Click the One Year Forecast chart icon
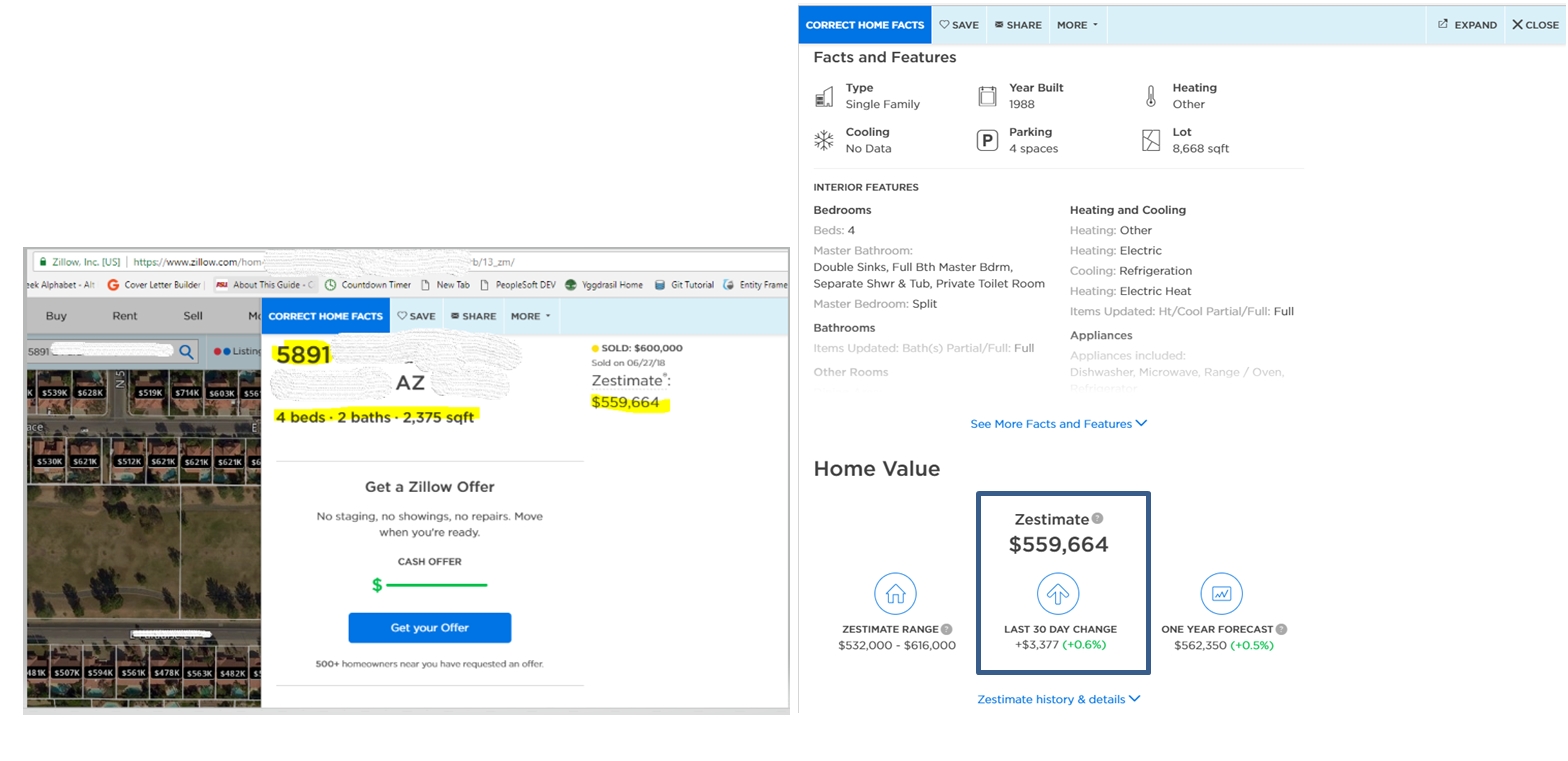Screen dimensions: 1568x761 pos(1221,594)
